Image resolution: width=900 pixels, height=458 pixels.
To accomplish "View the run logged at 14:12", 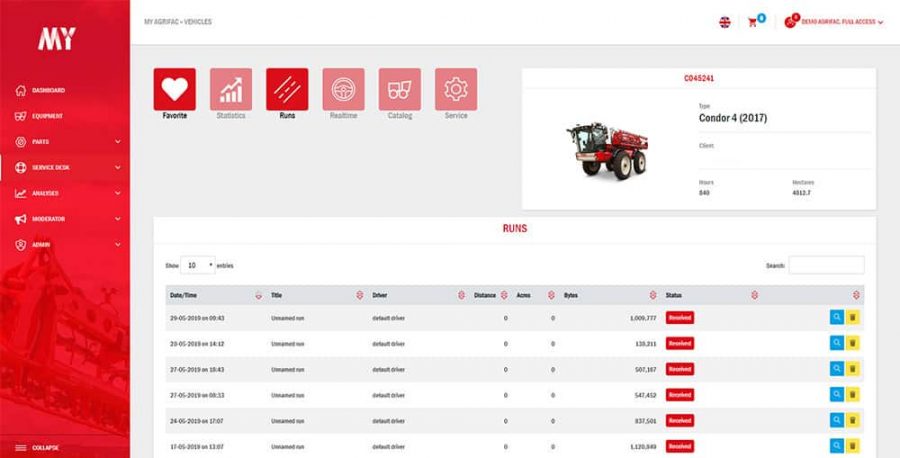I will (837, 343).
